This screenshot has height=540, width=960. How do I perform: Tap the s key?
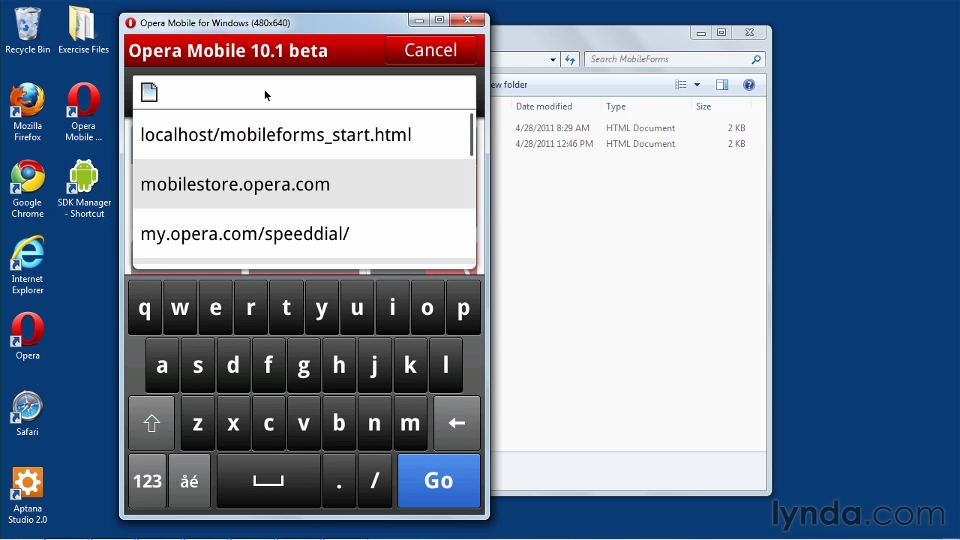[198, 366]
